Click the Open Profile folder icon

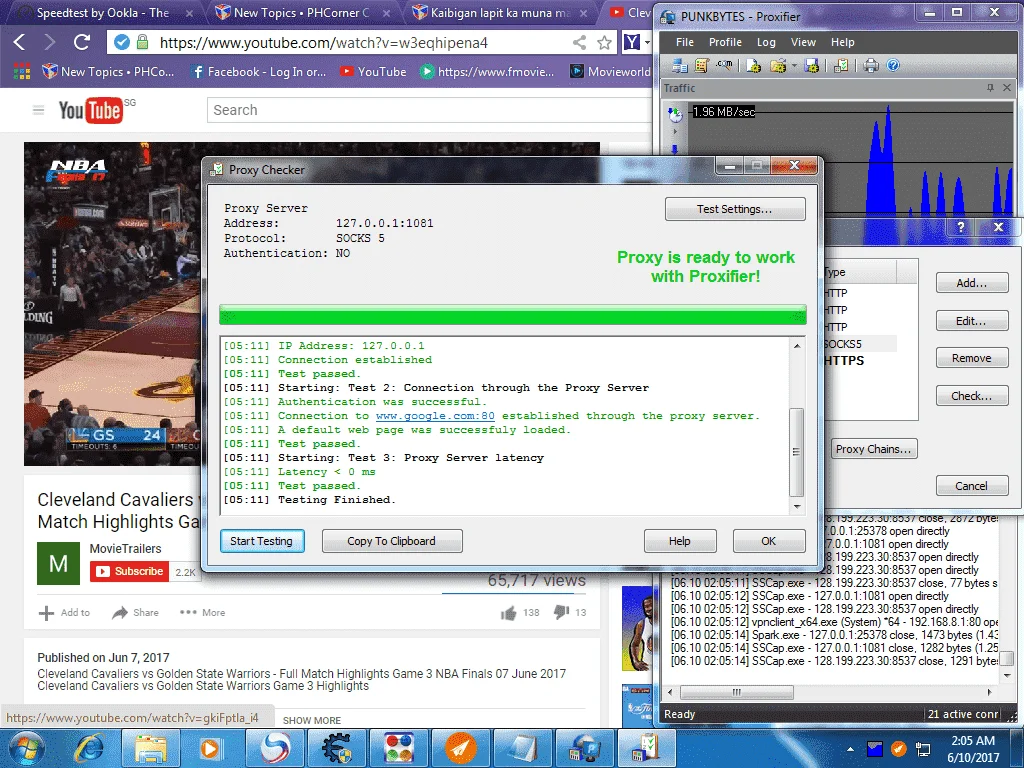coord(777,65)
